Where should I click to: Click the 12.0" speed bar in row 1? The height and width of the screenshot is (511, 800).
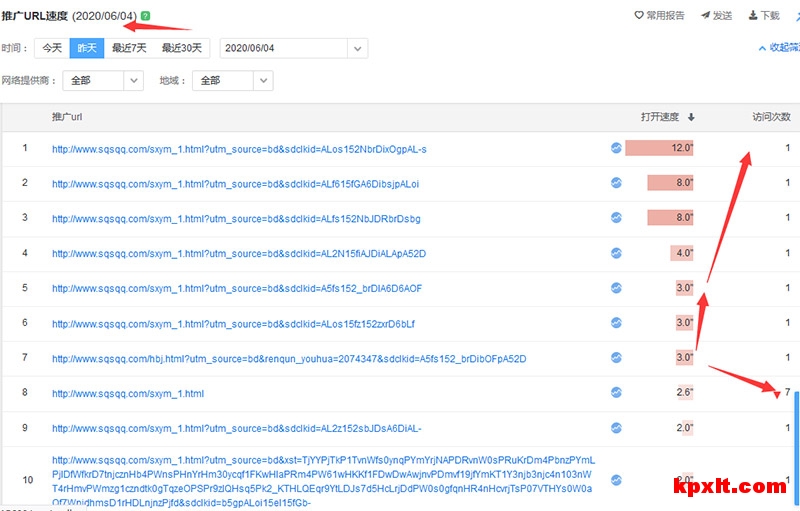660,148
